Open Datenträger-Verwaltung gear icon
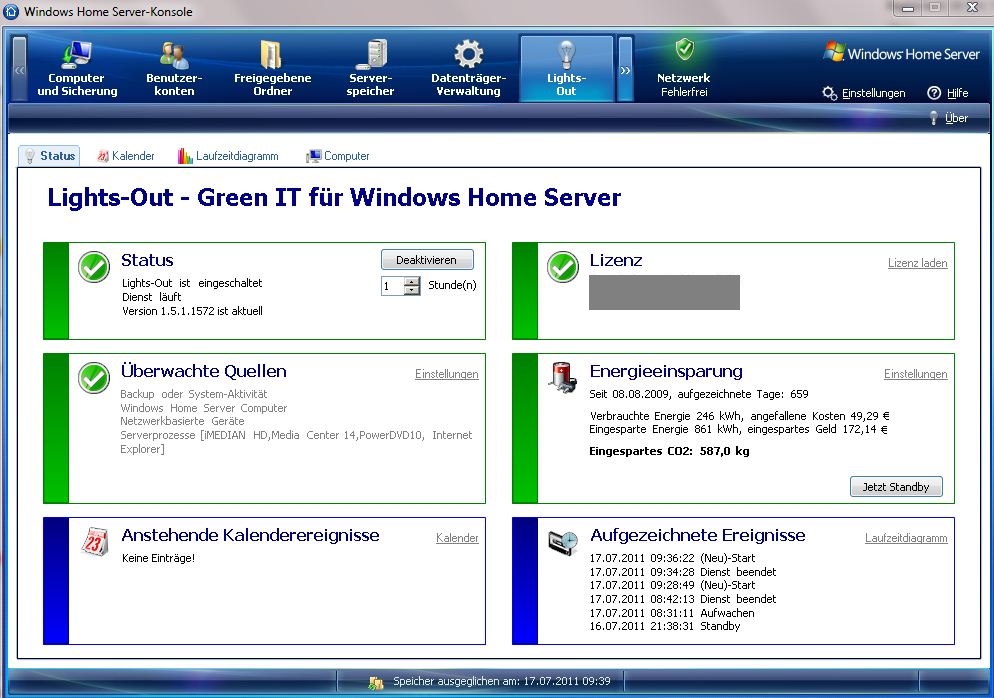The height and width of the screenshot is (698, 994). [468, 54]
